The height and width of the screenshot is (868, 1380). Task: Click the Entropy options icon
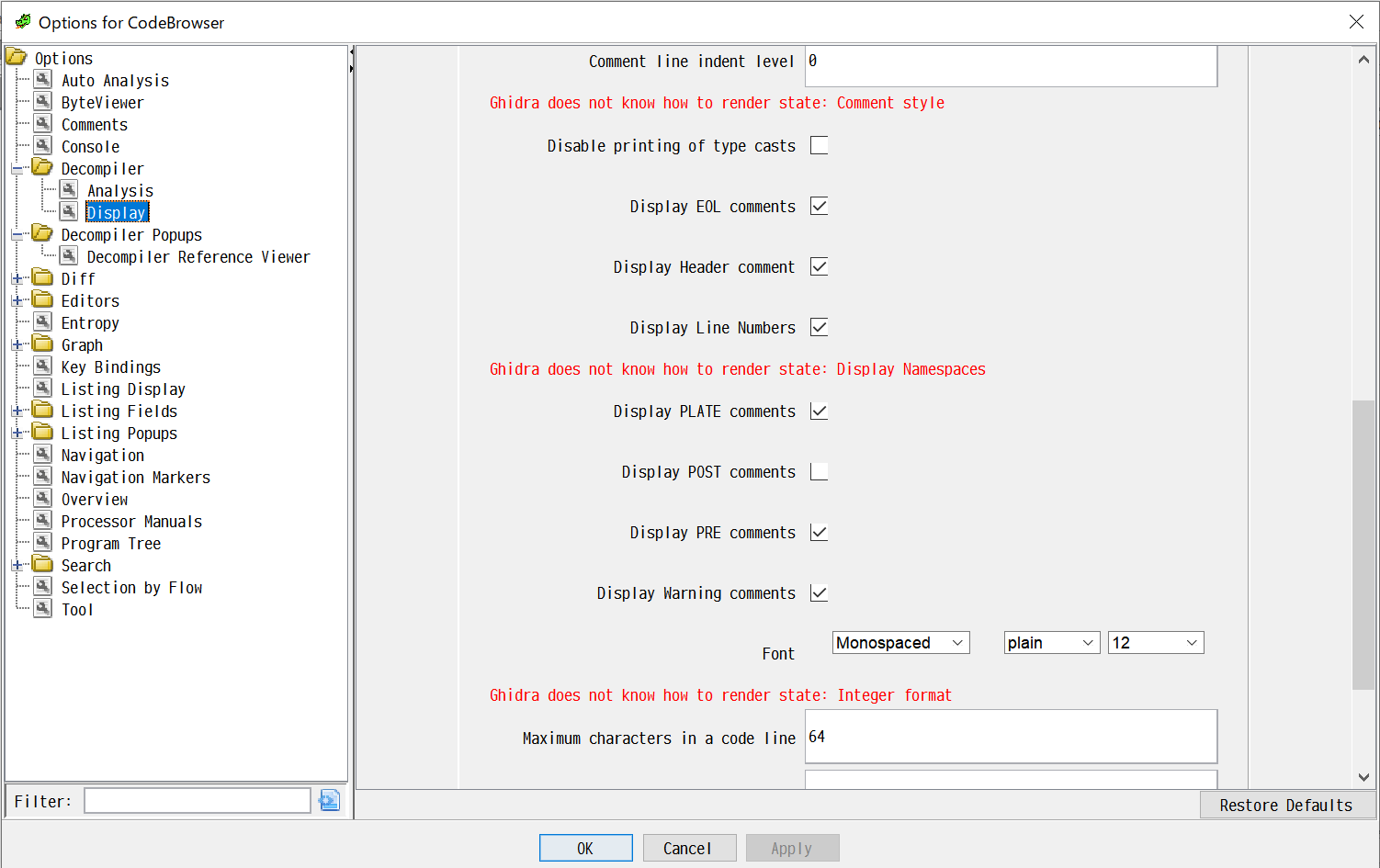coord(43,322)
